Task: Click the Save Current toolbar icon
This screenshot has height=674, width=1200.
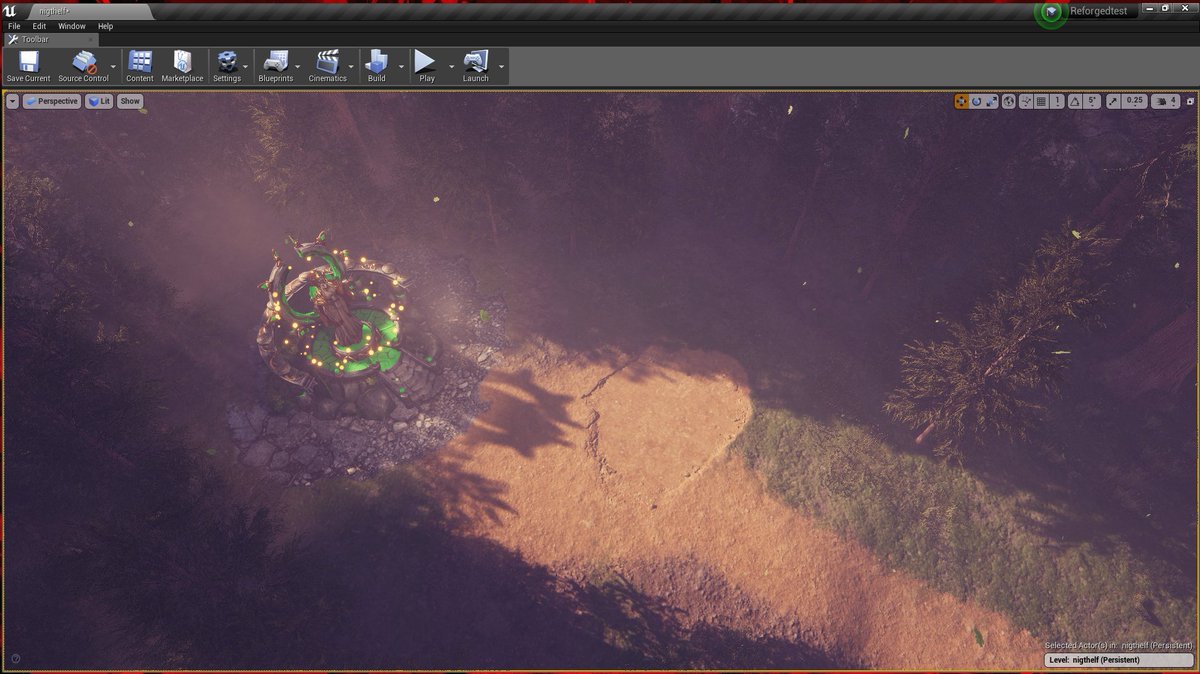Action: pos(28,62)
